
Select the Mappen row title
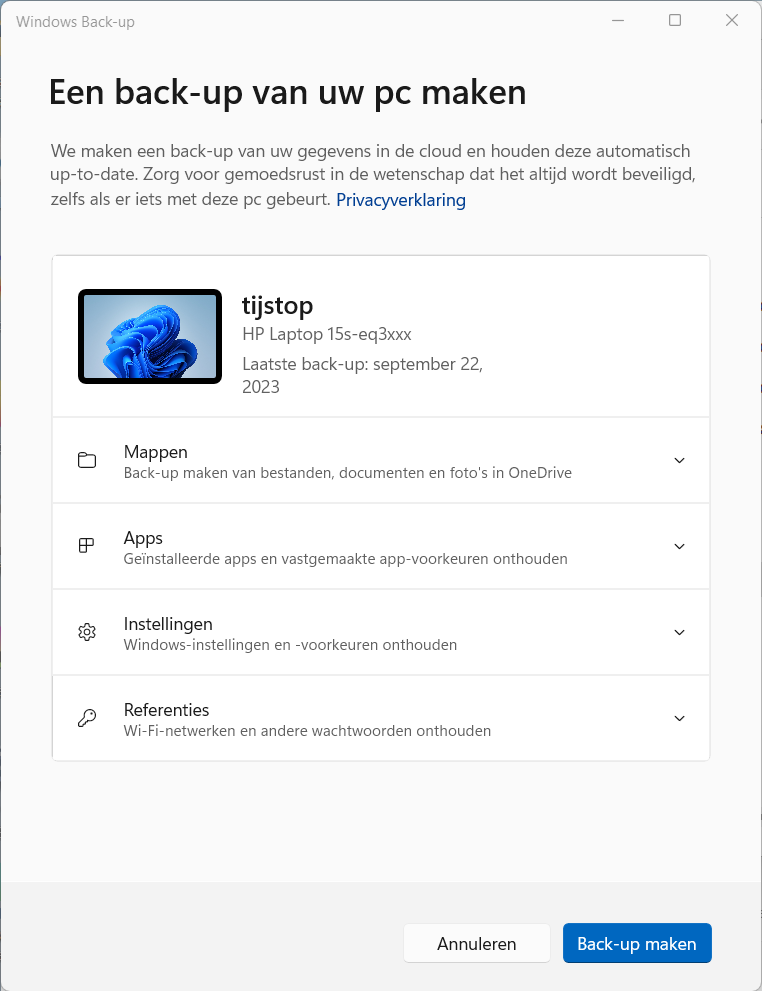click(x=156, y=452)
